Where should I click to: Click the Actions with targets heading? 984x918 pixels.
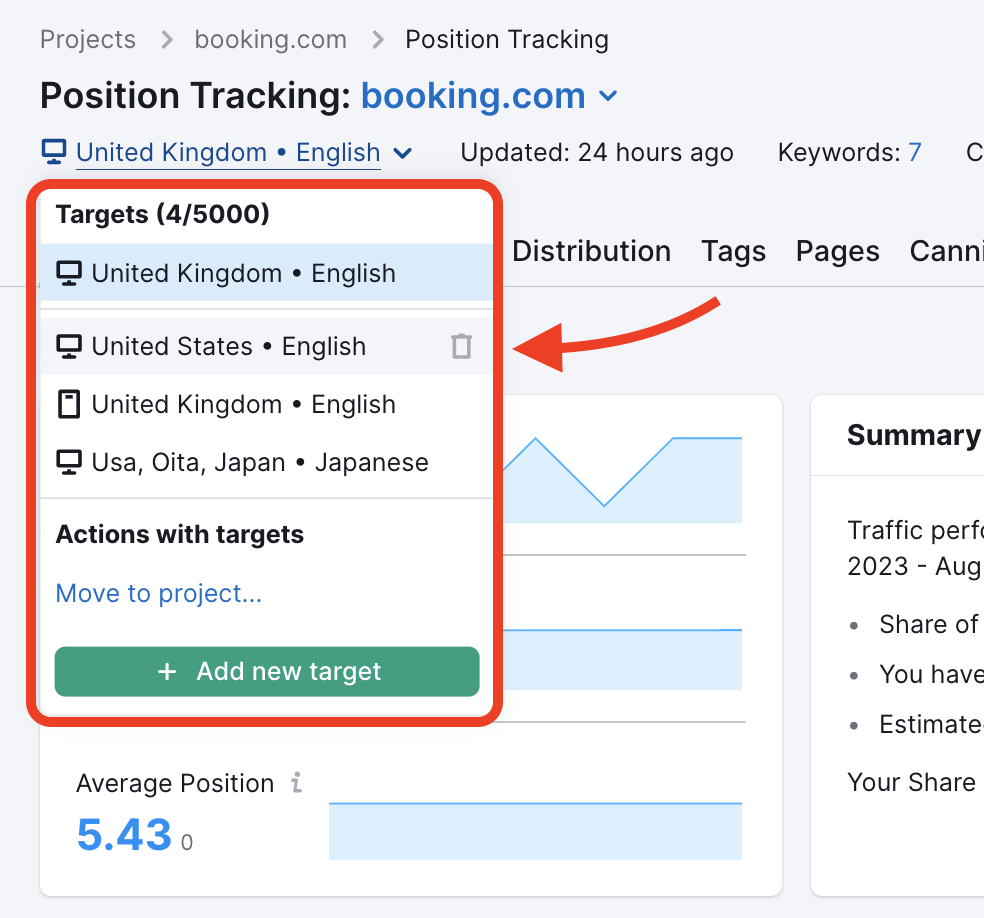[179, 535]
